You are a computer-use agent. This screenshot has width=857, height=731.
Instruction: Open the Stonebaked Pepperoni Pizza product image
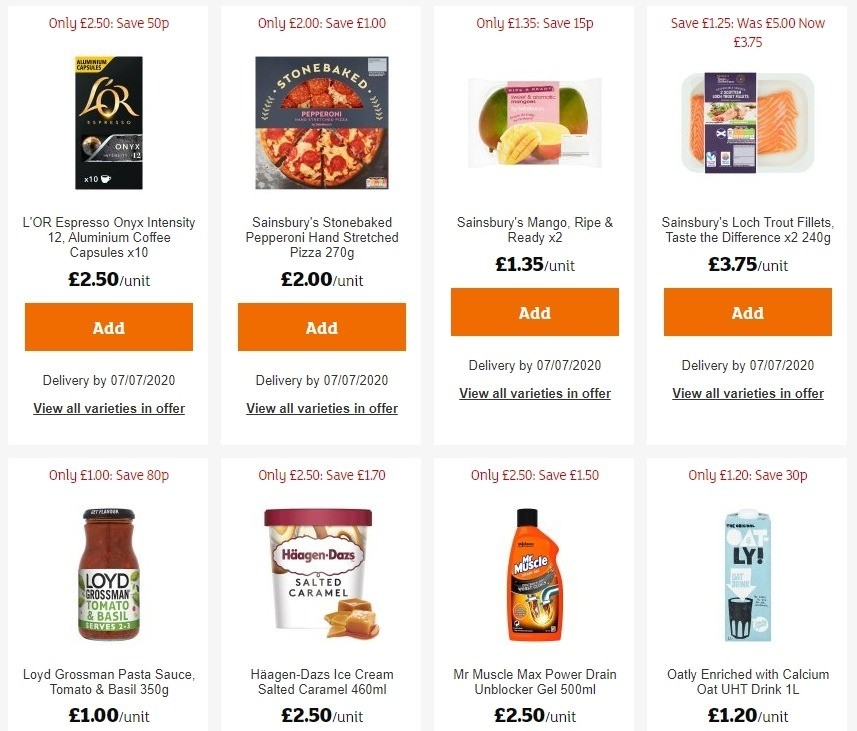(321, 122)
